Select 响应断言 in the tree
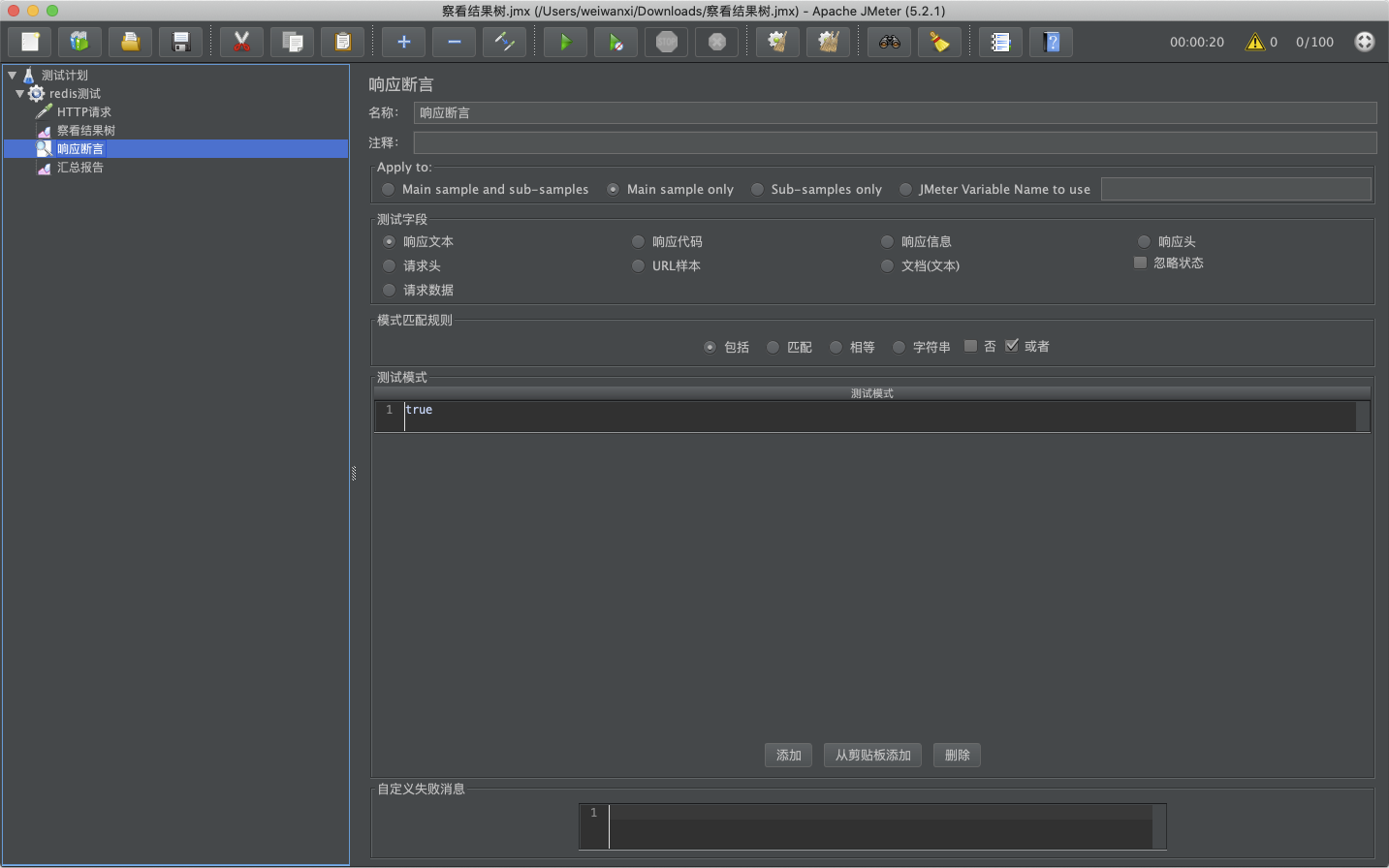Viewport: 1389px width, 868px height. click(79, 149)
